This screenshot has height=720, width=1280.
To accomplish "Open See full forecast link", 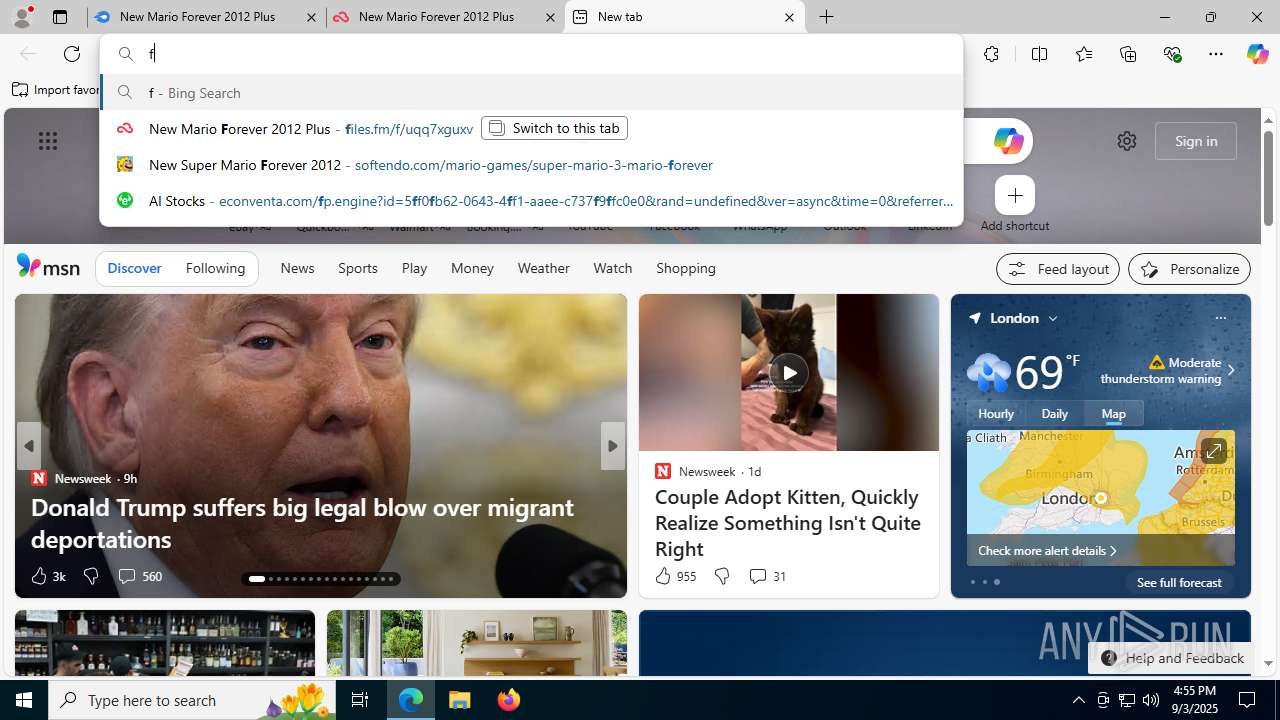I will [1179, 582].
